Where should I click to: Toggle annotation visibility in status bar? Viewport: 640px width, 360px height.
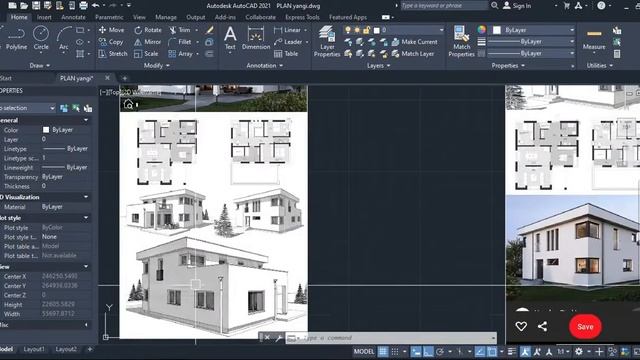point(525,351)
